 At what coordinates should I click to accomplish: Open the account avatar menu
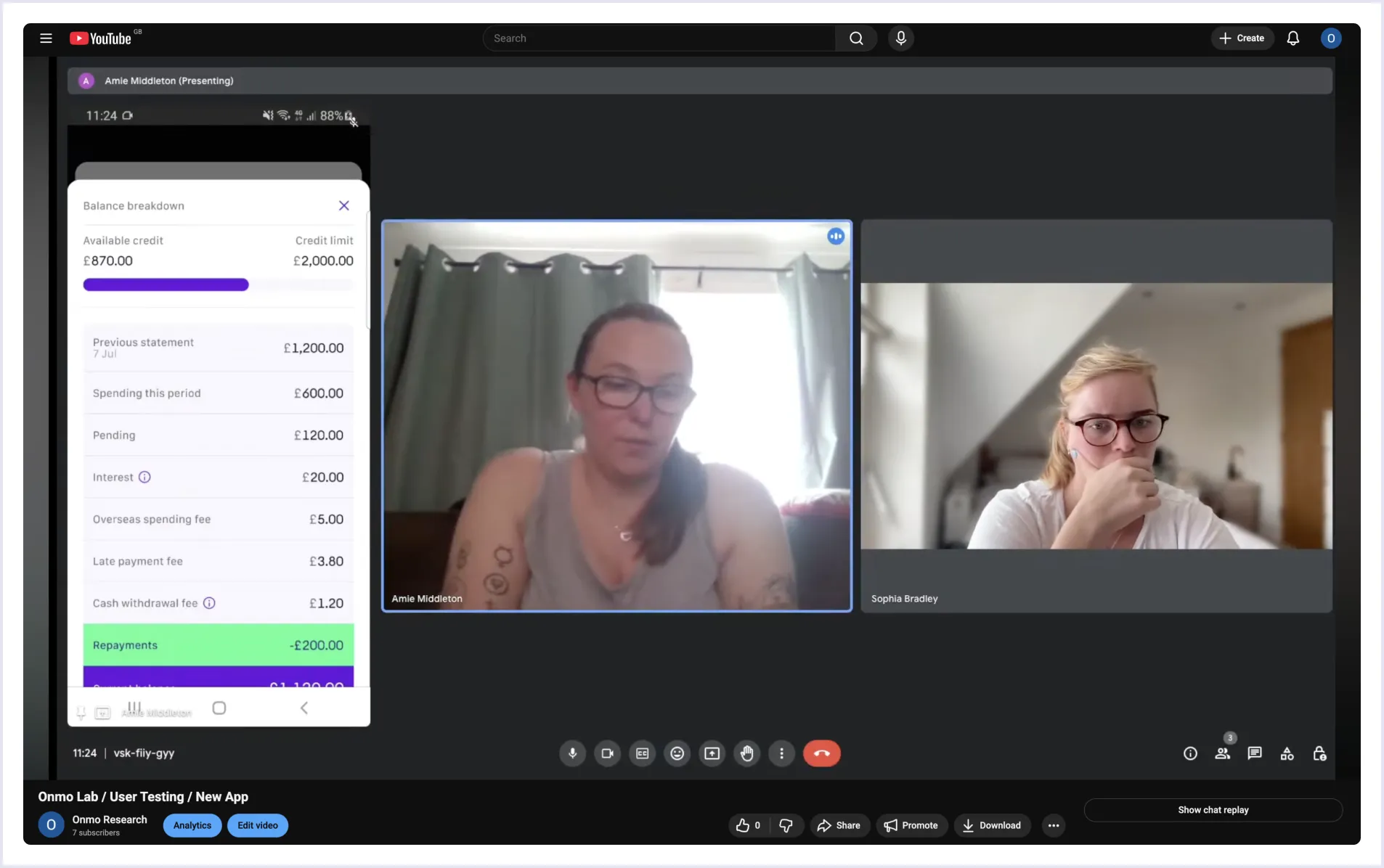coord(1330,38)
